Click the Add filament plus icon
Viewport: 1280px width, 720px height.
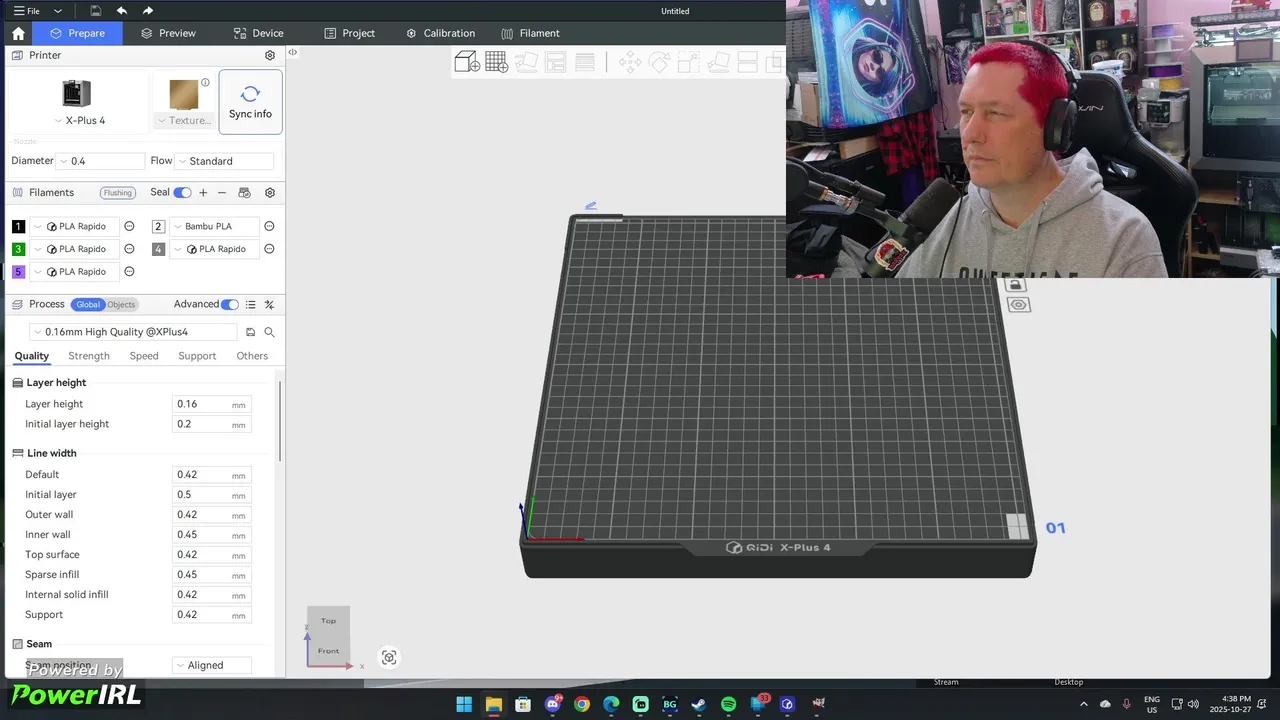(x=203, y=192)
